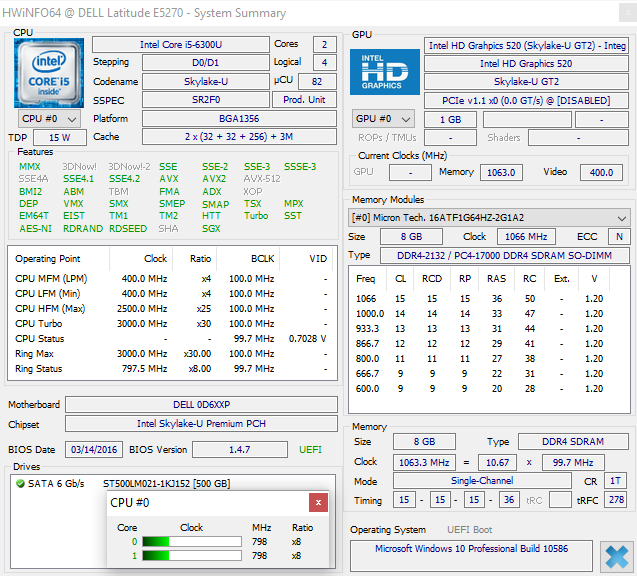Close the CPU #0 clock popup

pyautogui.click(x=318, y=502)
